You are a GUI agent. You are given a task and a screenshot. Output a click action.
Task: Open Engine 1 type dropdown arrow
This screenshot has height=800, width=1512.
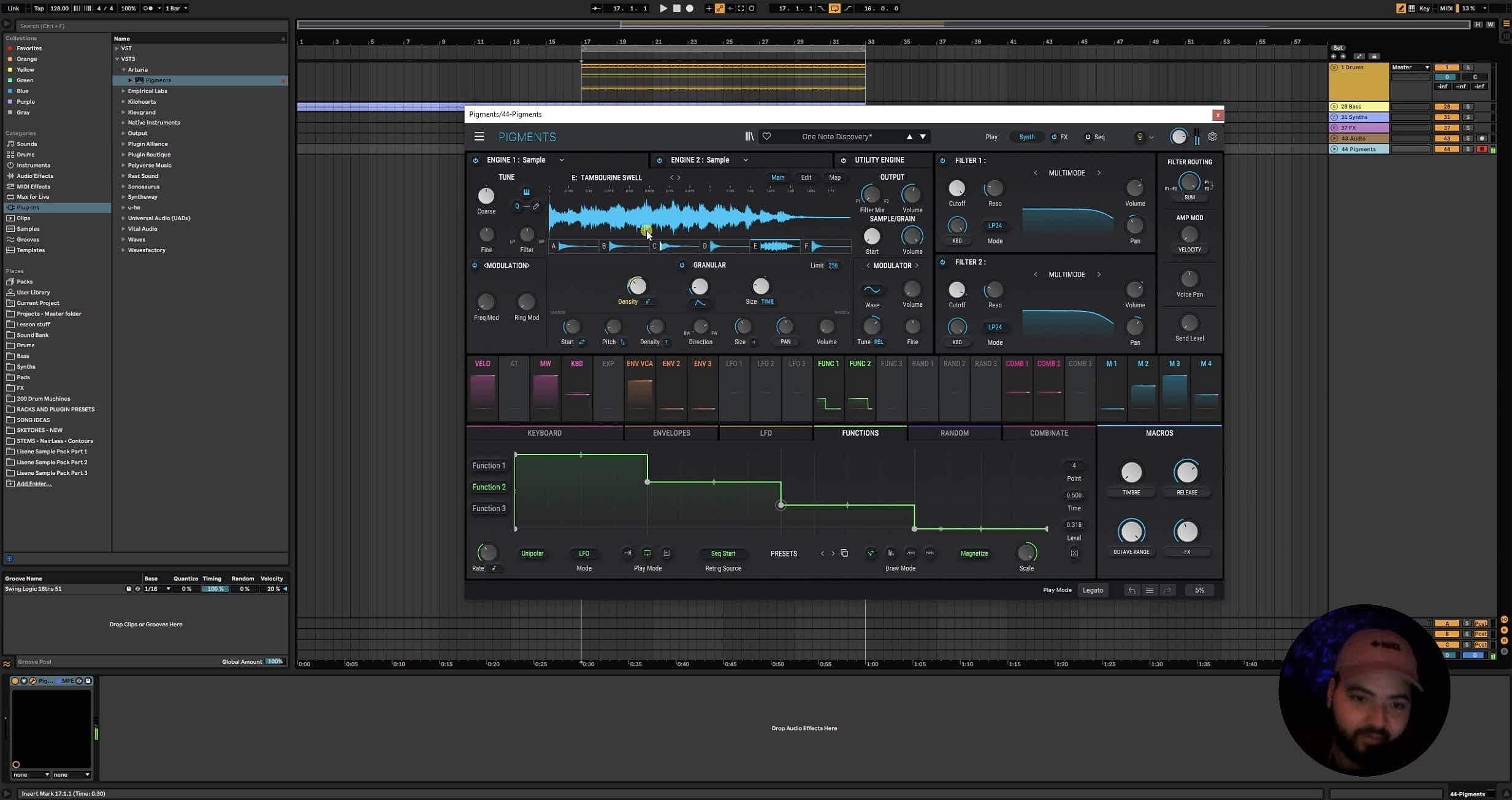click(561, 161)
